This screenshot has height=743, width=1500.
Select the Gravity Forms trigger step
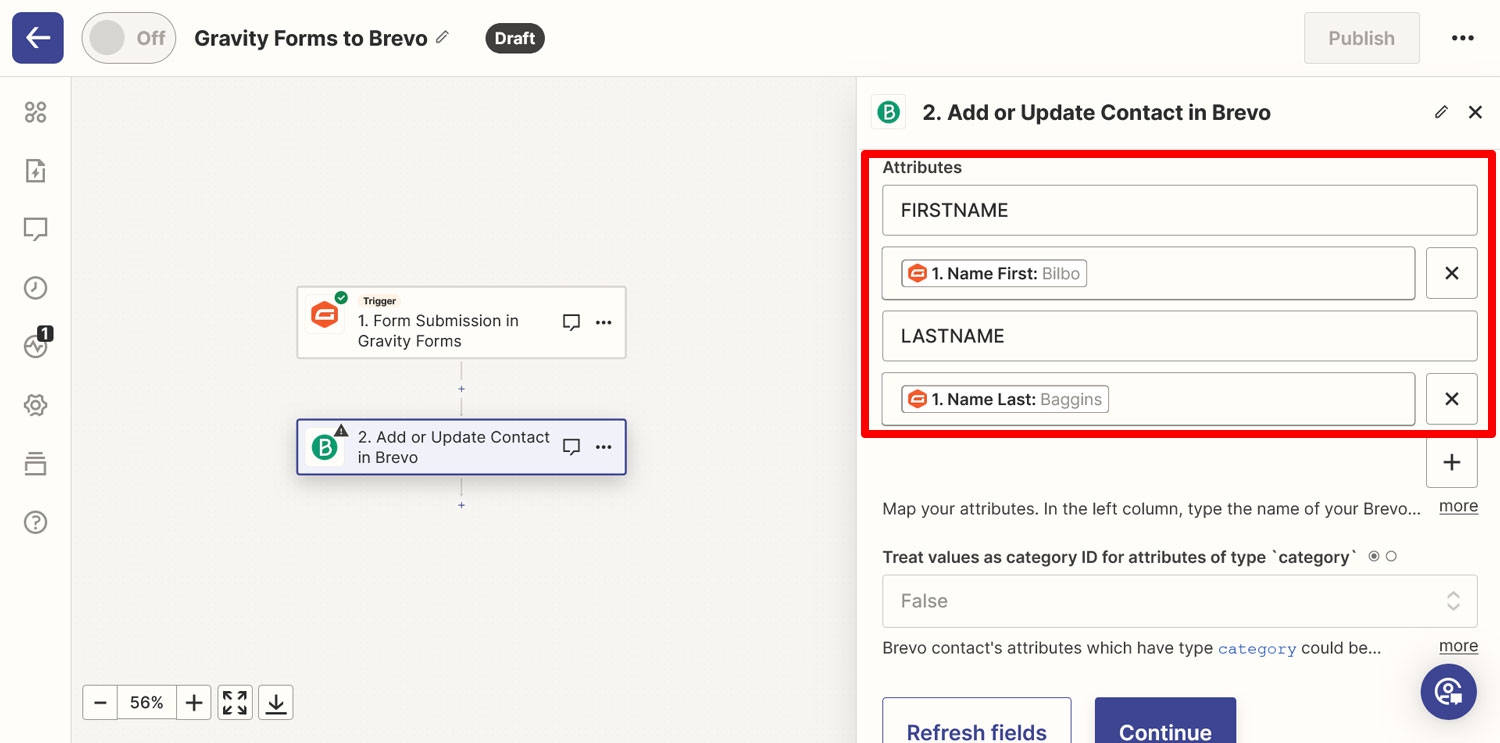(461, 323)
